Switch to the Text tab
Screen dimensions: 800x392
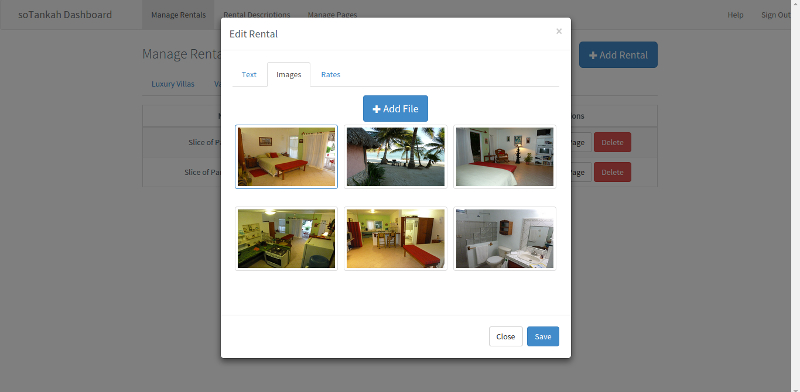(x=249, y=75)
